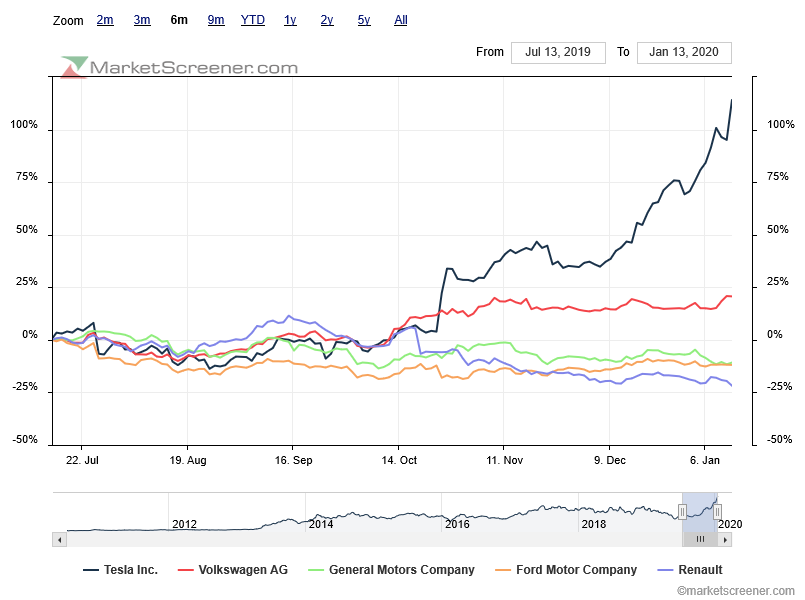Toggle Ford Motor Company series in legend
The height and width of the screenshot is (600, 805).
[x=566, y=570]
